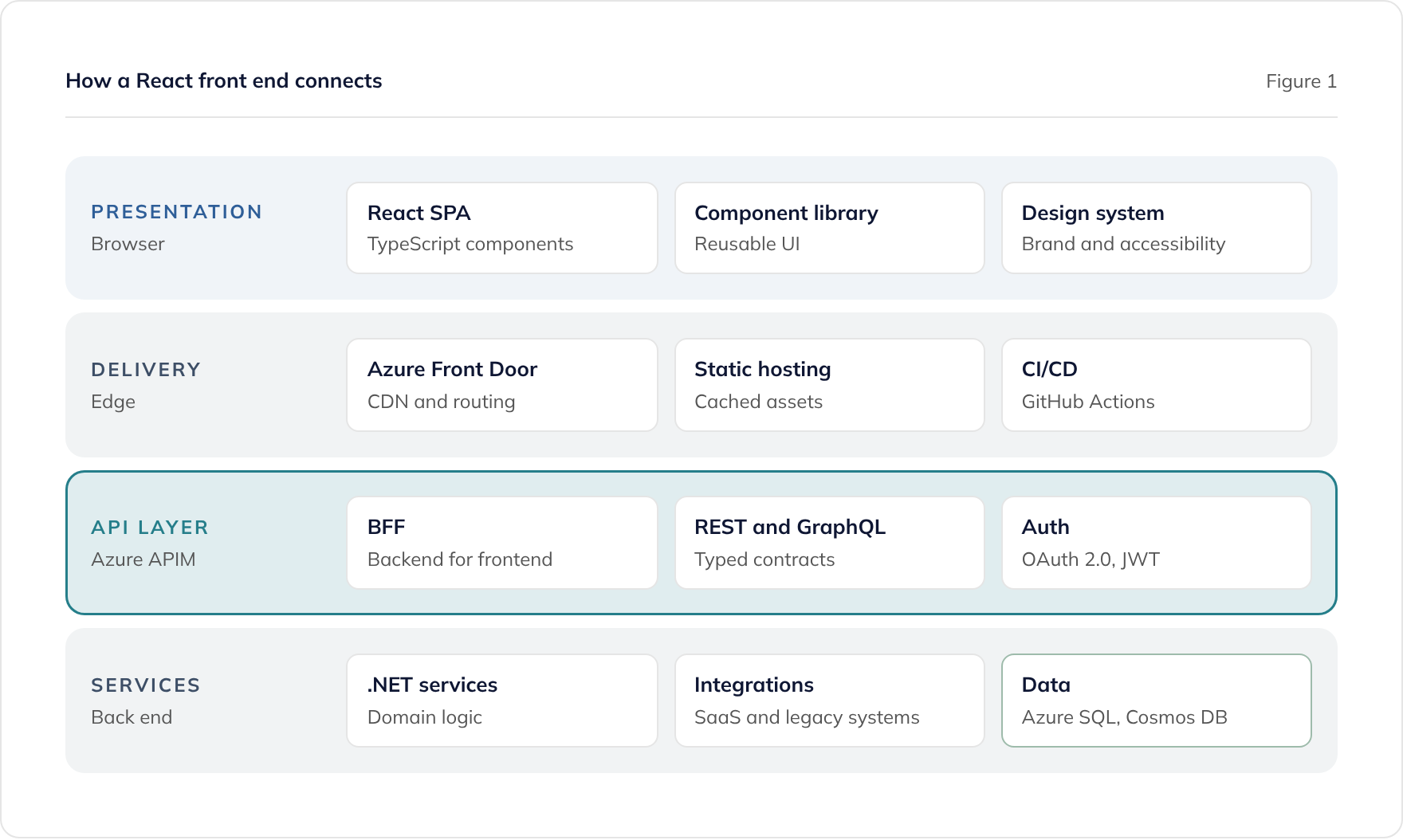The width and height of the screenshot is (1403, 840).
Task: Click the Integrations card
Action: tap(830, 701)
